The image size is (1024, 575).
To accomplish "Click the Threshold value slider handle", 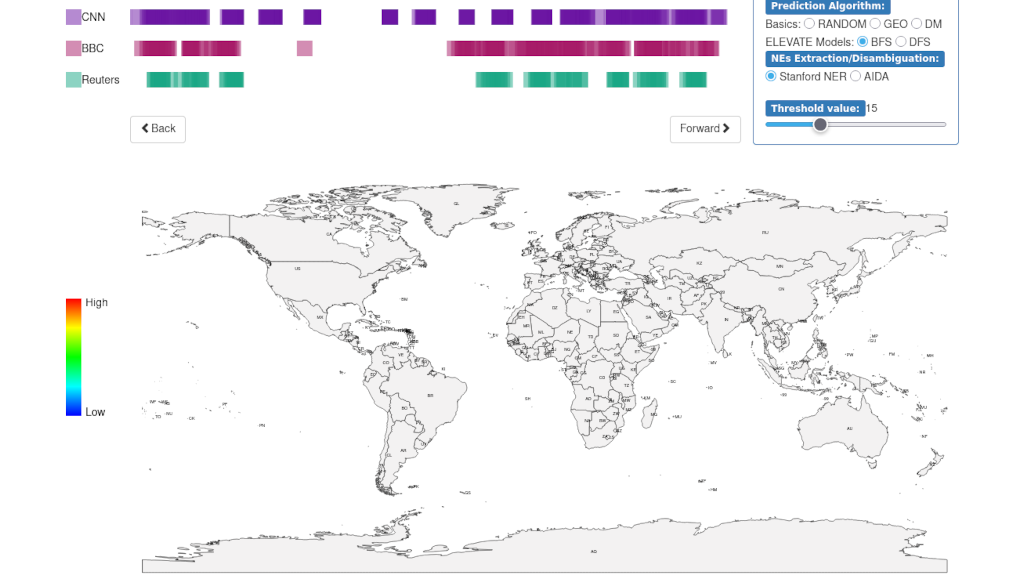I will 820,125.
